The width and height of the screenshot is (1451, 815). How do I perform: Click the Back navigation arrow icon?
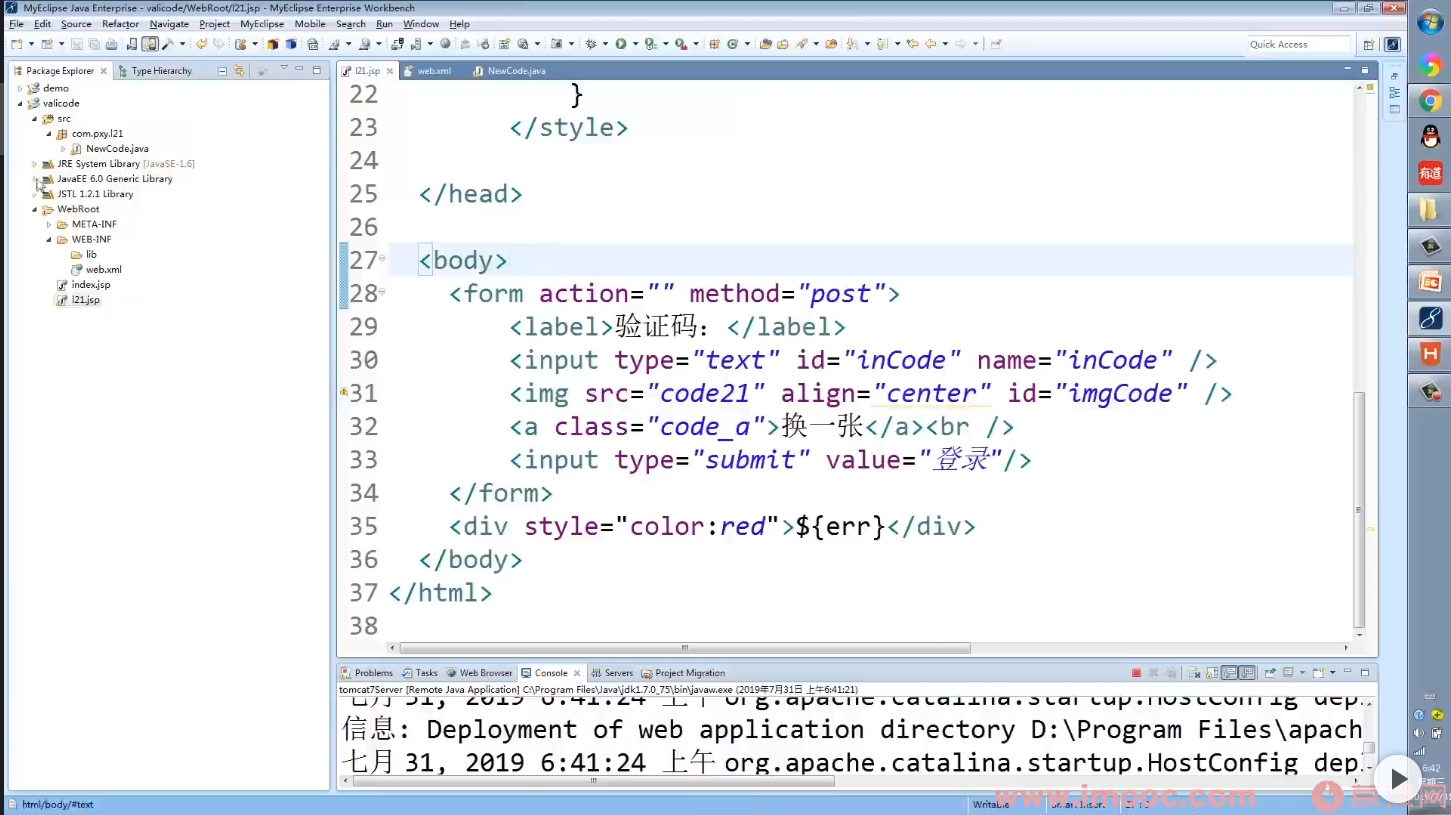[930, 44]
